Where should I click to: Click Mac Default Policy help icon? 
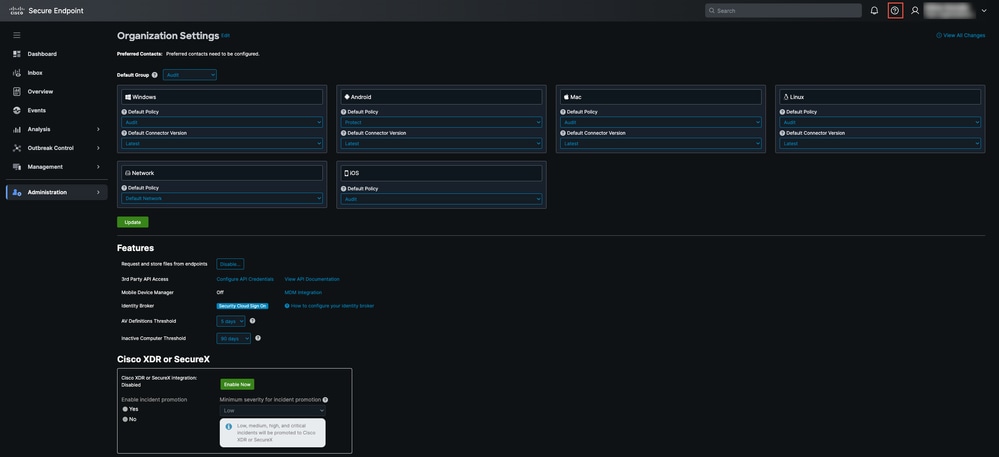tap(563, 112)
